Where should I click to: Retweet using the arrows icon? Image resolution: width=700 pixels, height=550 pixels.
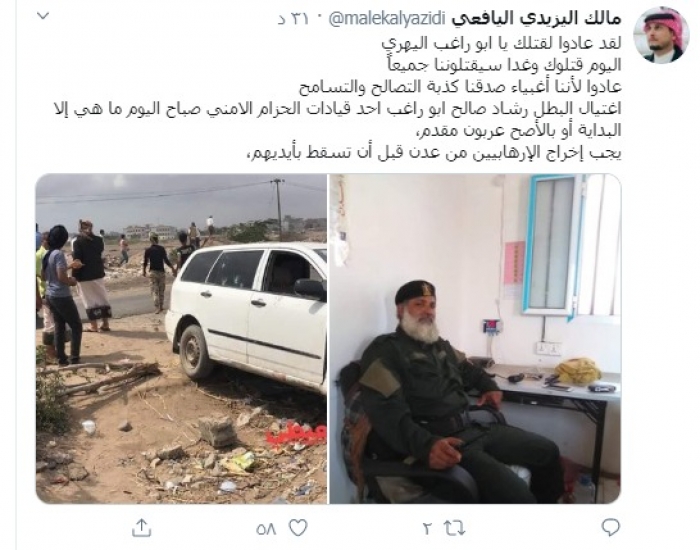point(454,529)
